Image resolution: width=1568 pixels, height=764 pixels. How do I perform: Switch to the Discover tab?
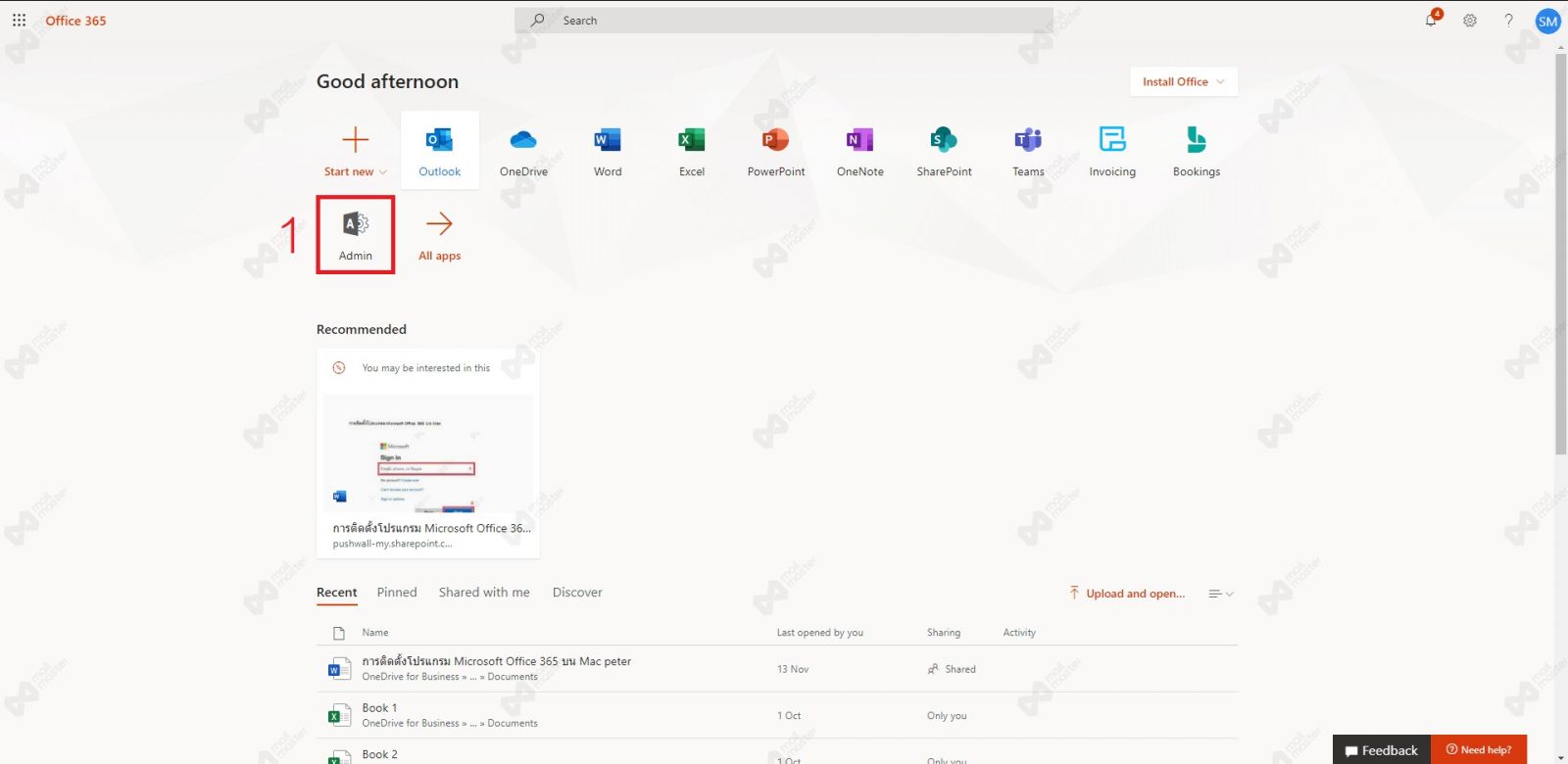click(x=577, y=593)
